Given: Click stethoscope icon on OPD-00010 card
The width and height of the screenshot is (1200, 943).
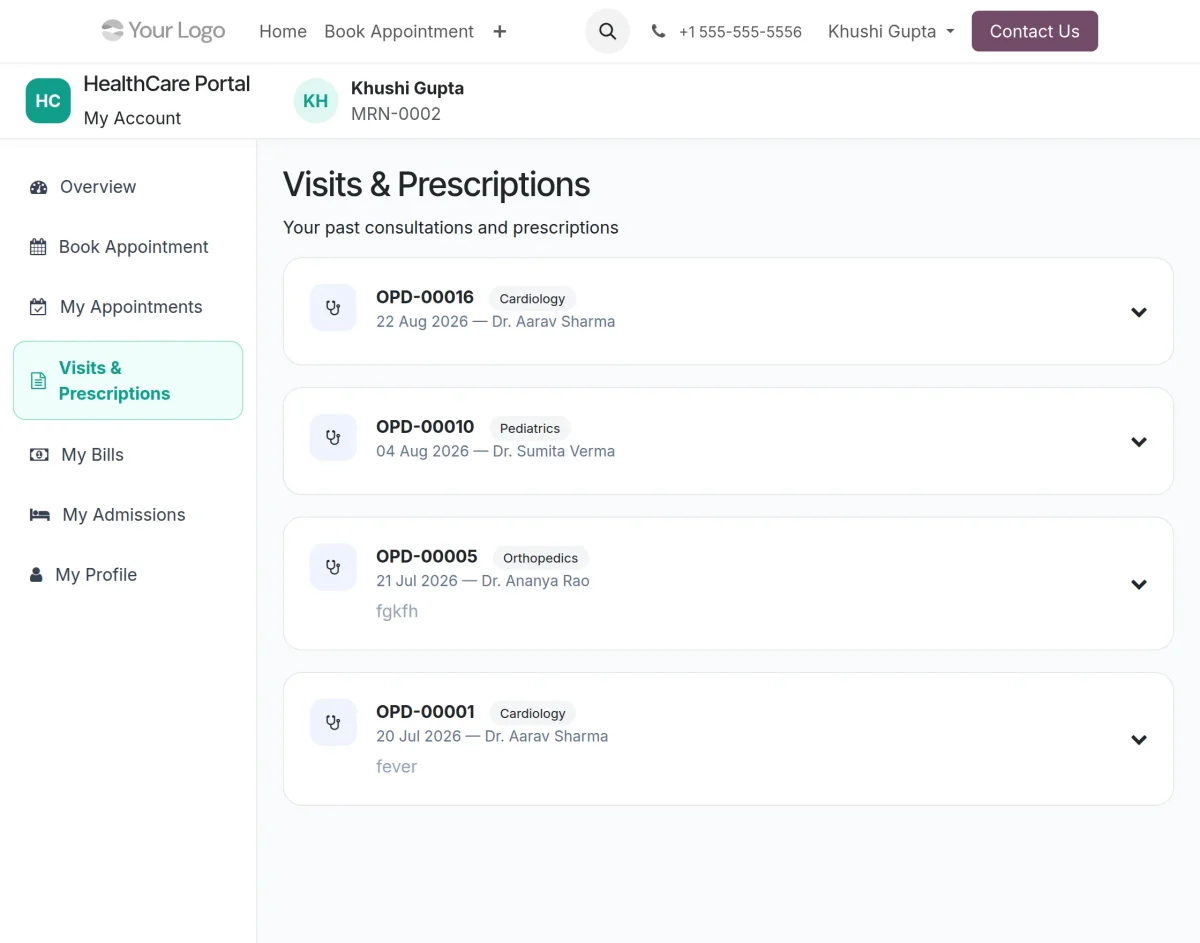Looking at the screenshot, I should pyautogui.click(x=333, y=437).
